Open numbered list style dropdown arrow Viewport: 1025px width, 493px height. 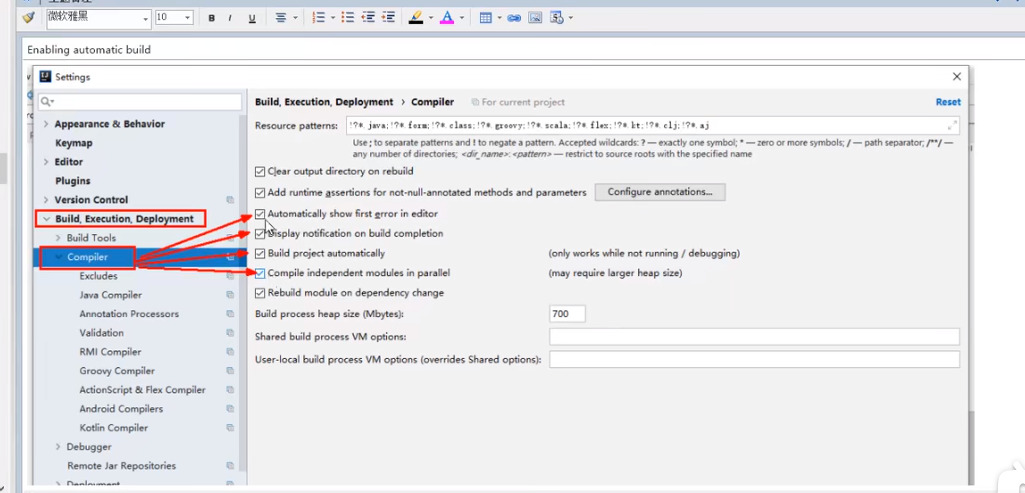[333, 18]
